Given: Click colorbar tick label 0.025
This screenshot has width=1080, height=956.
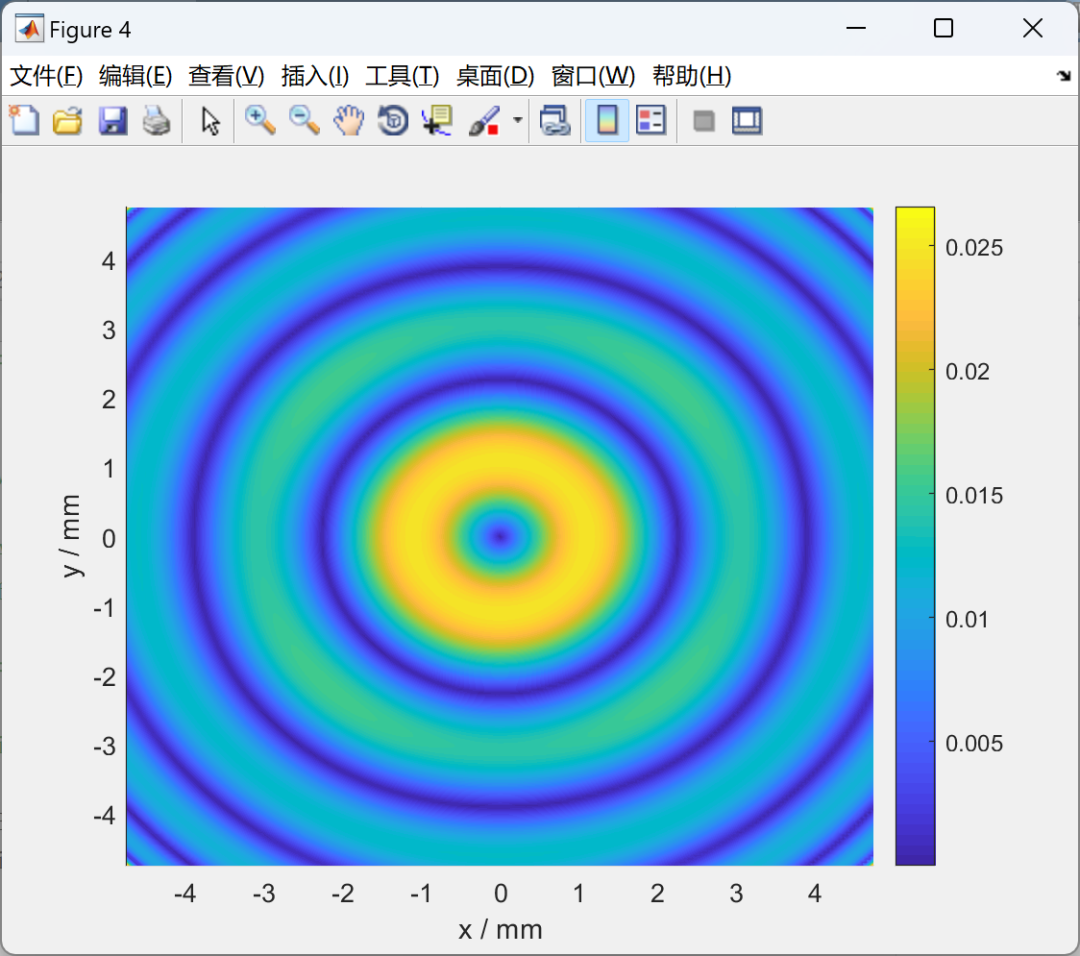Looking at the screenshot, I should click(974, 248).
